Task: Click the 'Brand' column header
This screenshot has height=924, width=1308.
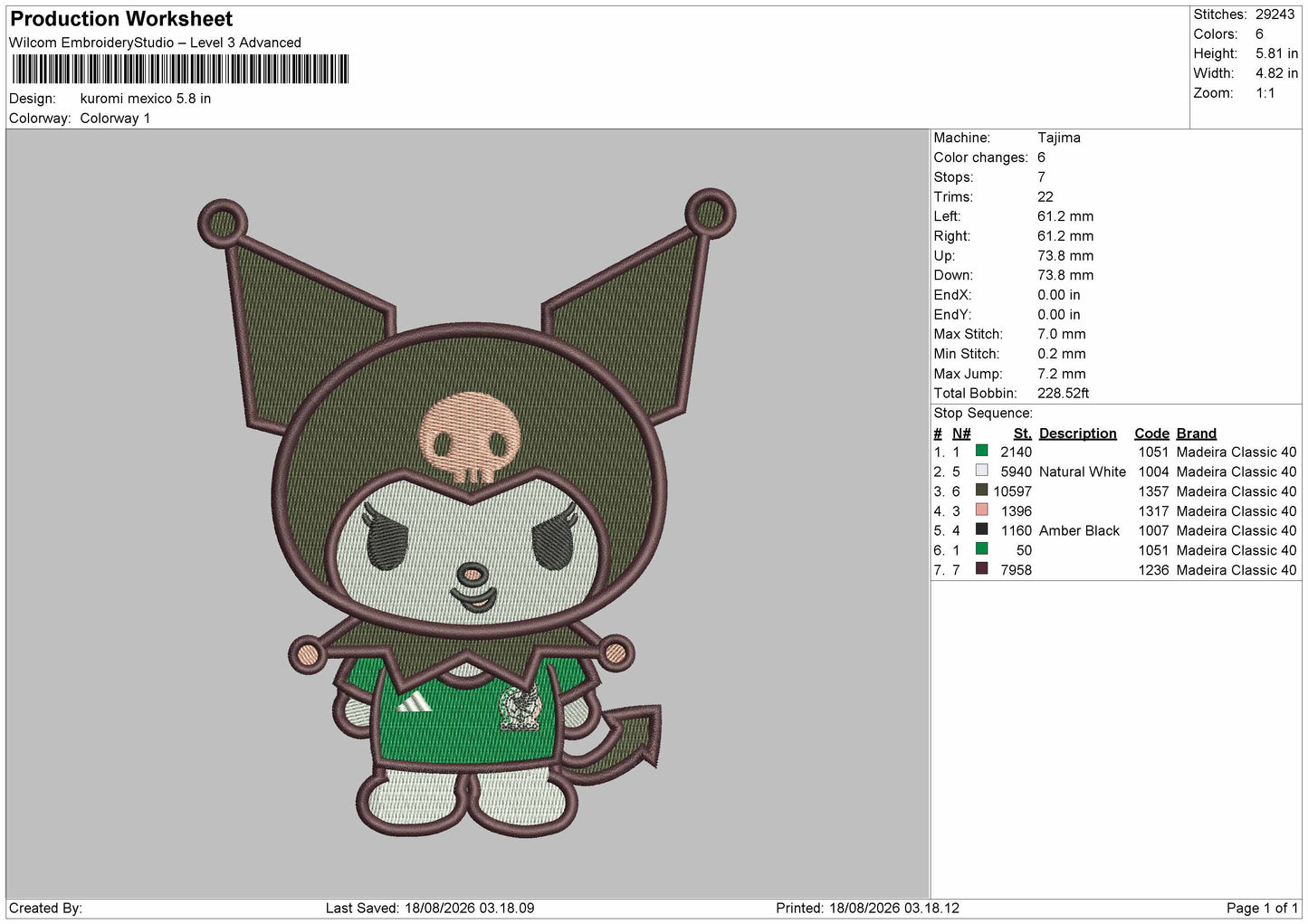Action: pyautogui.click(x=1196, y=433)
